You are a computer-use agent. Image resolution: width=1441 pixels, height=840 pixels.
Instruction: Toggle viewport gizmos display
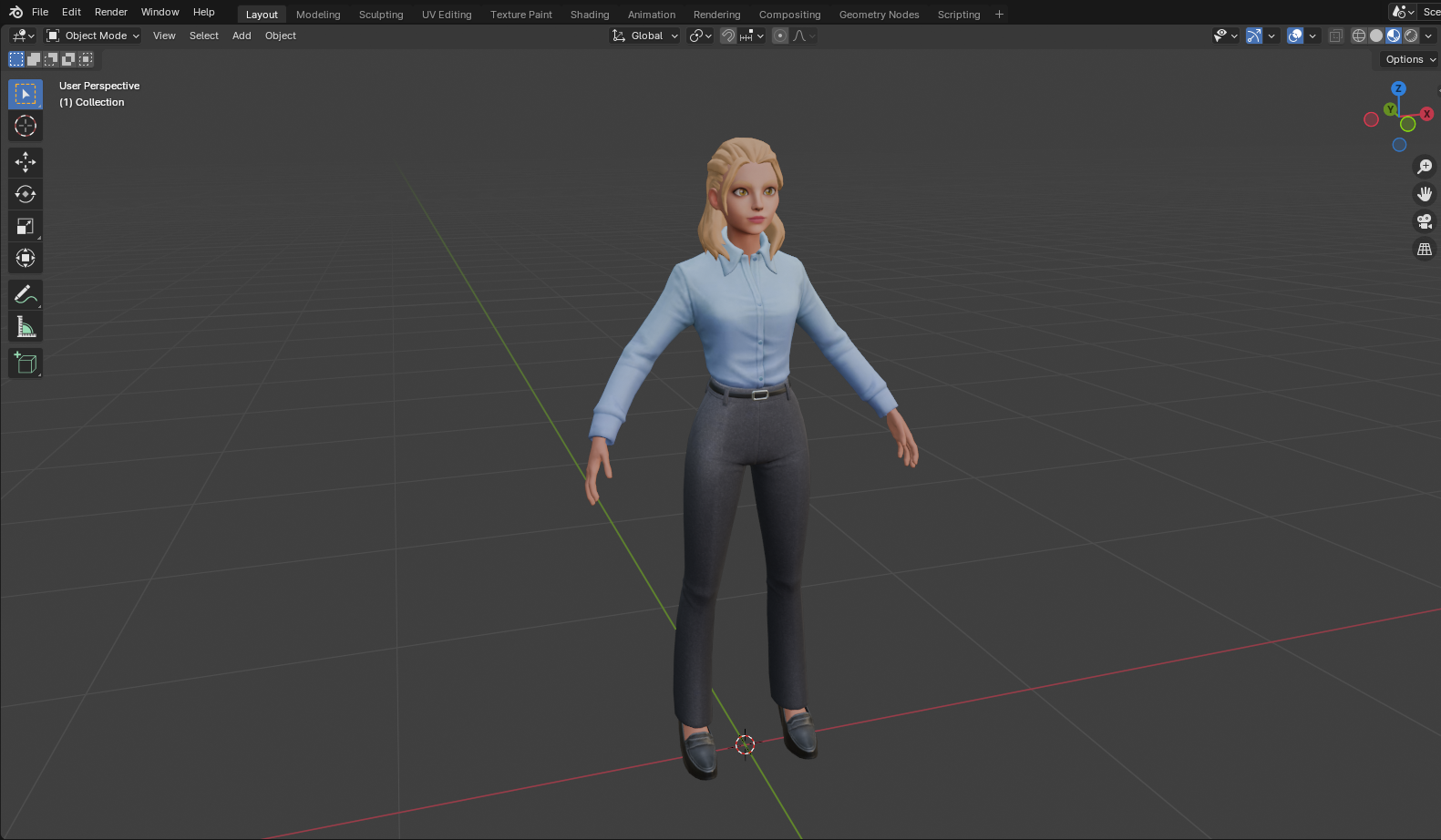(x=1254, y=36)
